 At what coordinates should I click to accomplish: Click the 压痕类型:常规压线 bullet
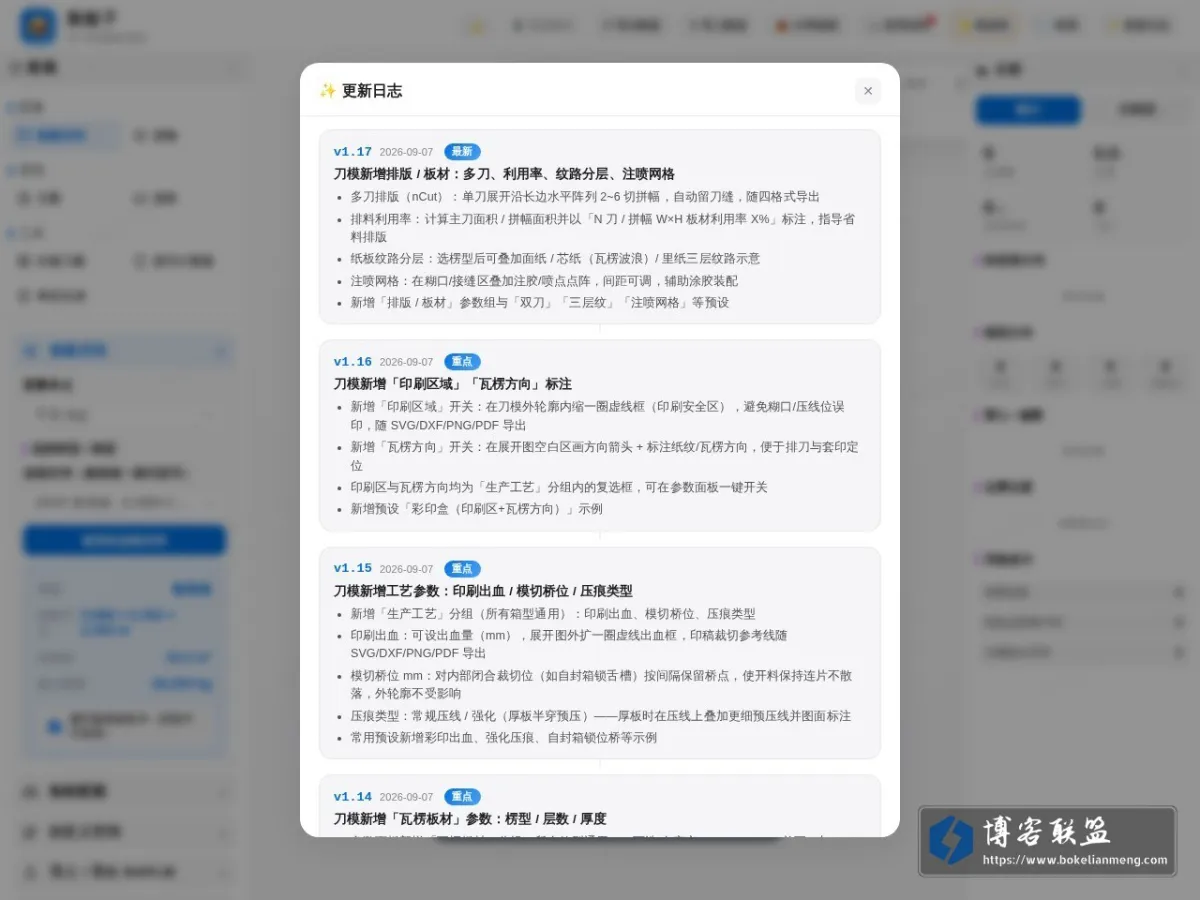(x=601, y=716)
